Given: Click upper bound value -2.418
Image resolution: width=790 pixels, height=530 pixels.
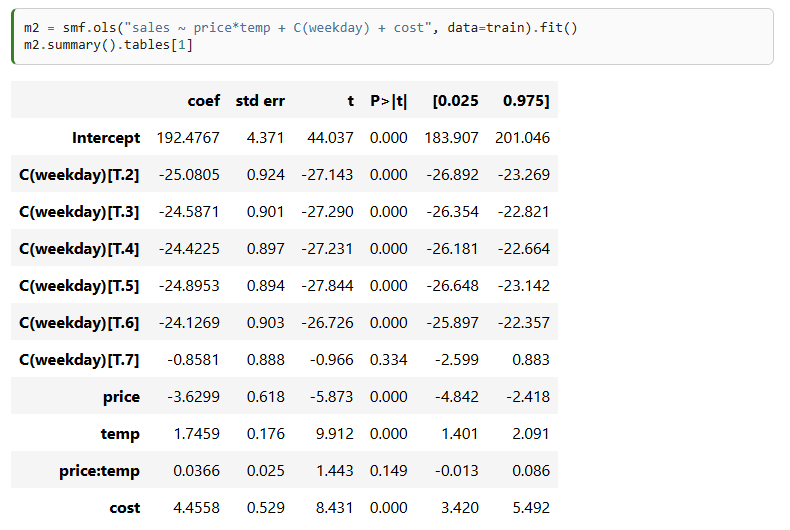Looking at the screenshot, I should click(x=528, y=397).
